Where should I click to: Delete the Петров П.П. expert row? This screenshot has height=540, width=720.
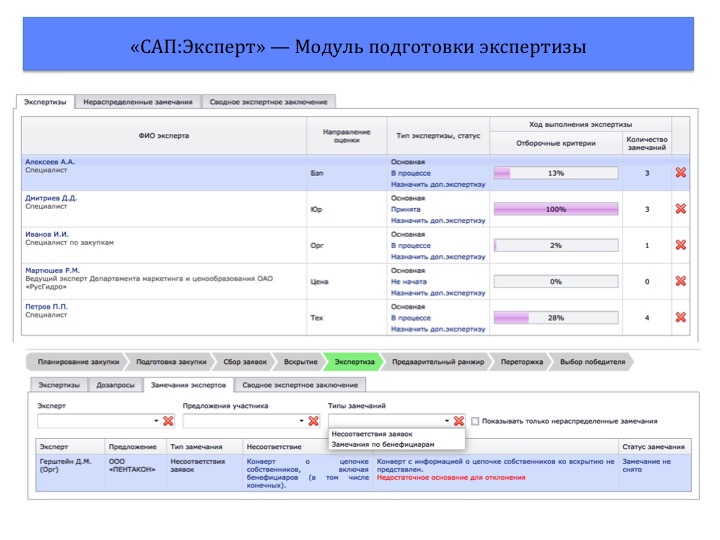[x=681, y=317]
